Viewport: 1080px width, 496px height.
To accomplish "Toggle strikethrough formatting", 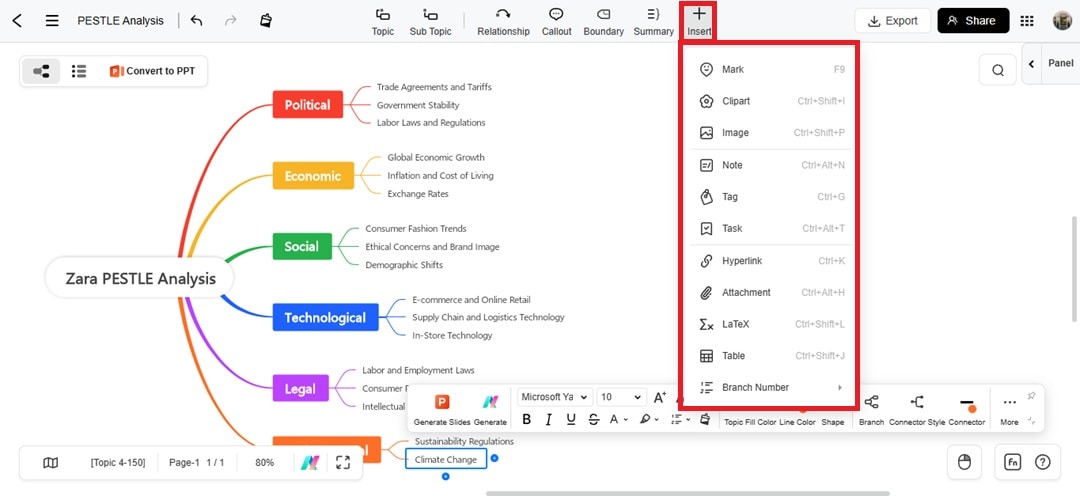I will tap(594, 419).
